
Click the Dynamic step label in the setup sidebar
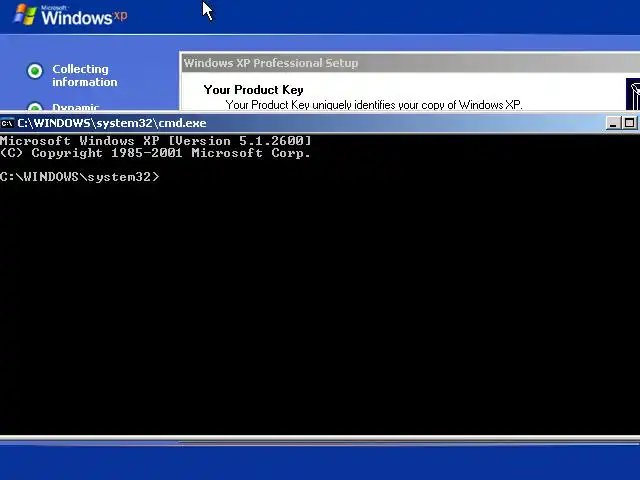tap(76, 107)
